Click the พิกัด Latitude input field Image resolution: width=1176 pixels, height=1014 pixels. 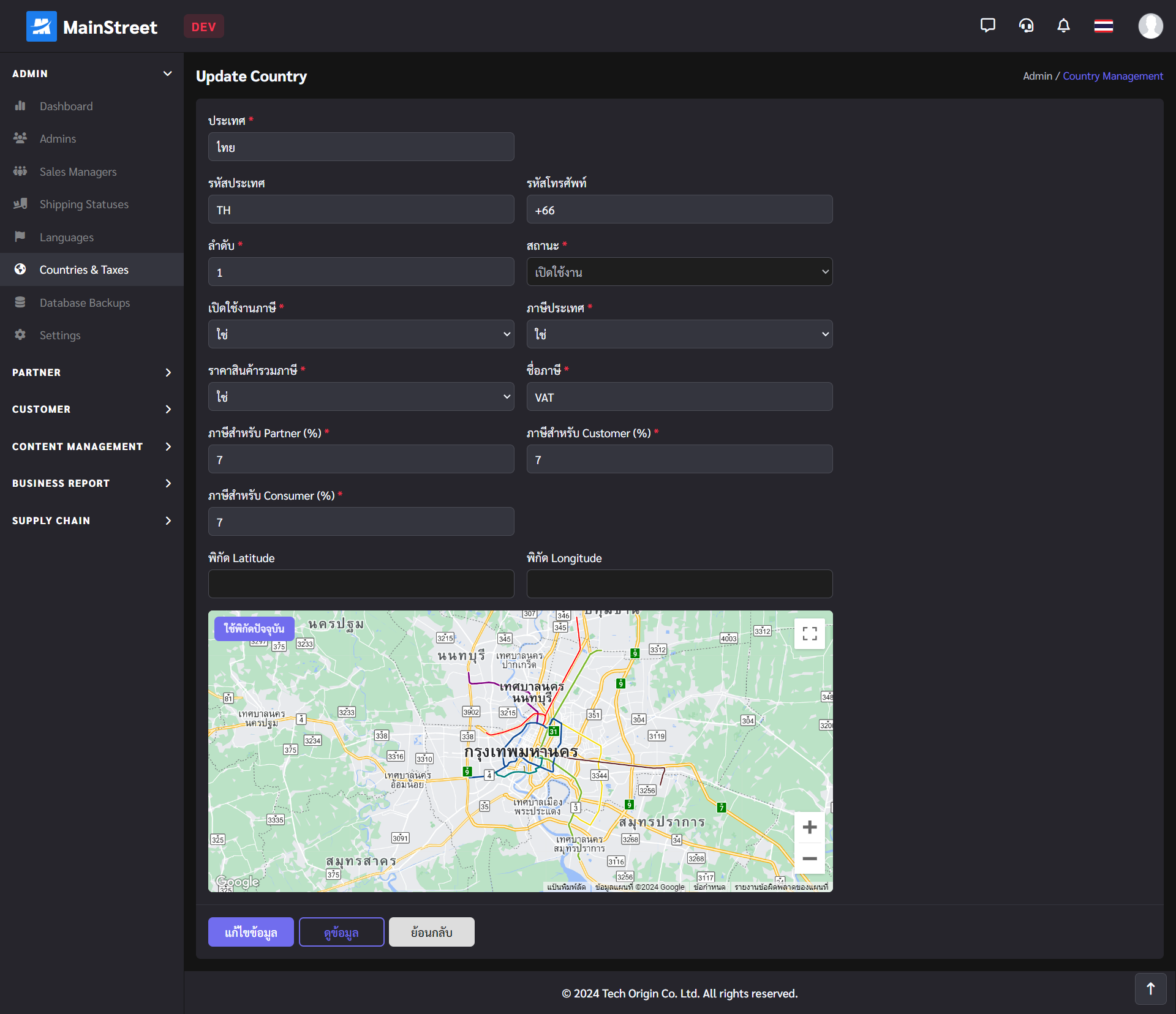(359, 584)
